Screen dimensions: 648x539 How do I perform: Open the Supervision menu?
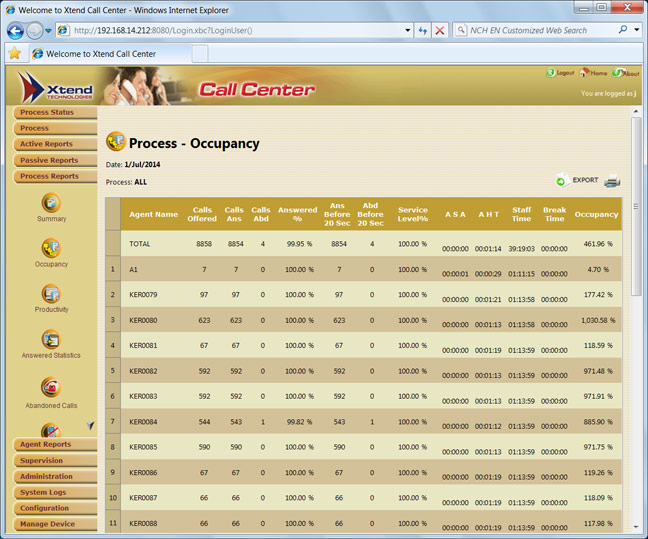click(x=55, y=460)
